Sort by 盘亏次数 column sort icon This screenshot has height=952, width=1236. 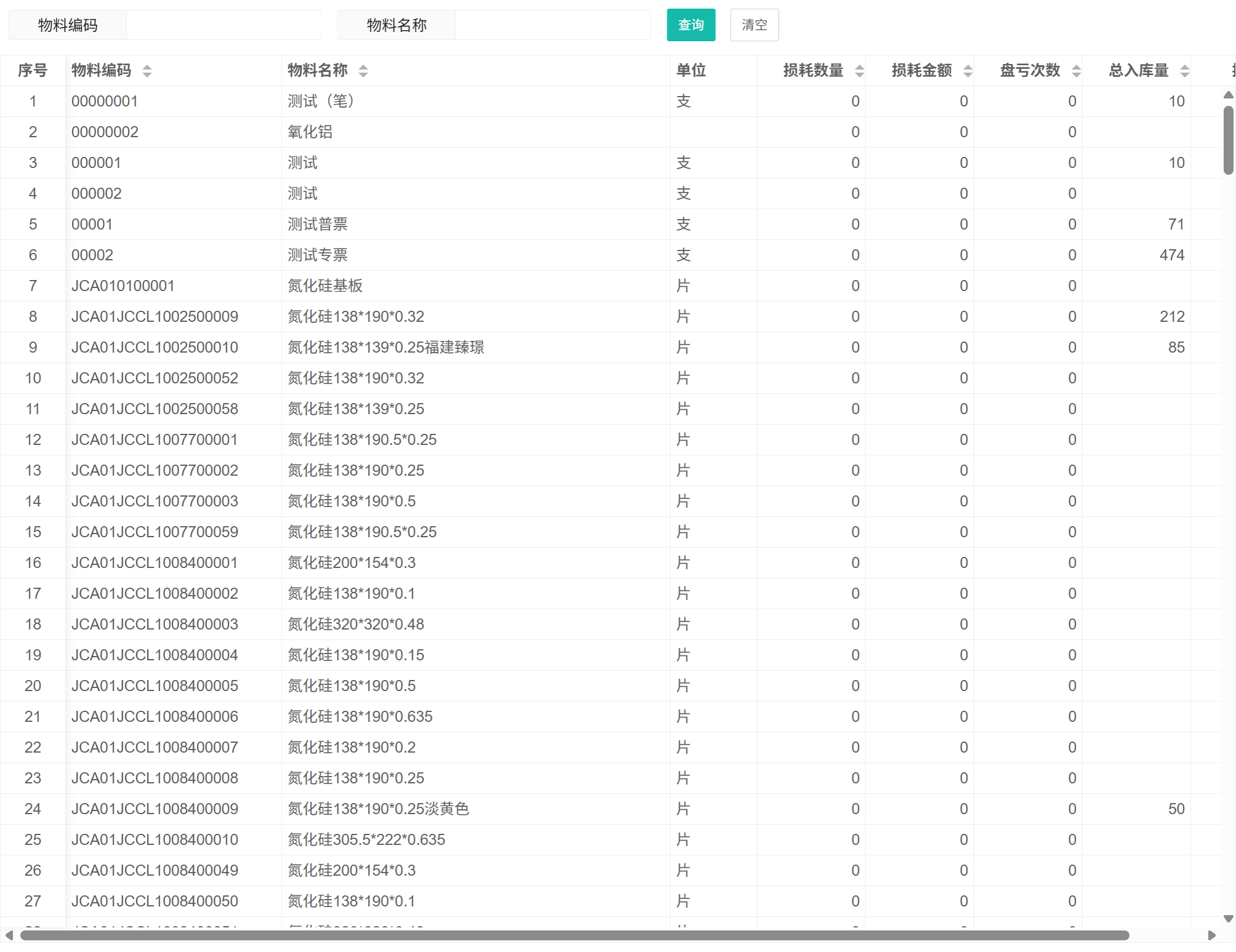pyautogui.click(x=1076, y=71)
